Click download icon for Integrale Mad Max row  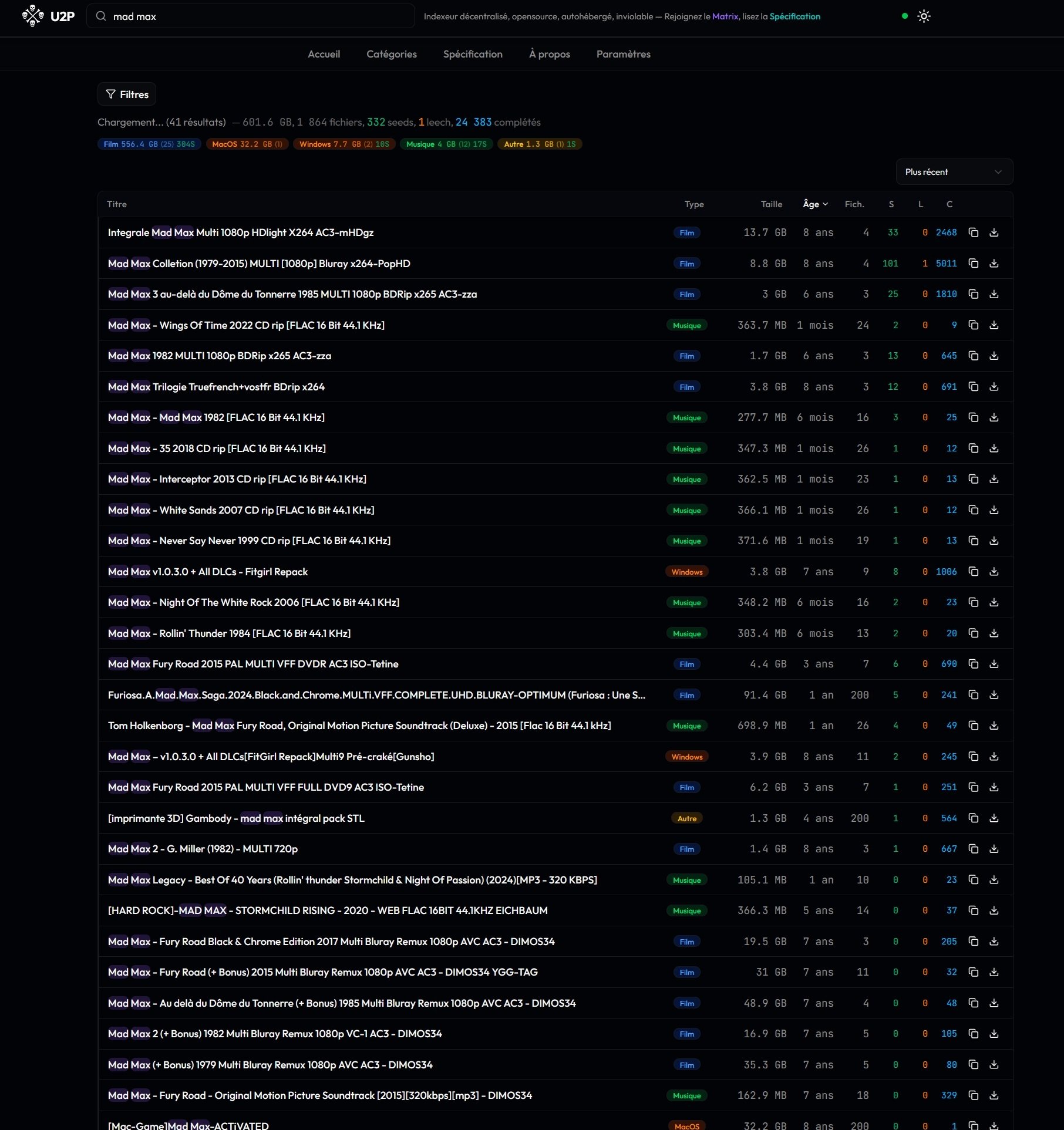(994, 232)
